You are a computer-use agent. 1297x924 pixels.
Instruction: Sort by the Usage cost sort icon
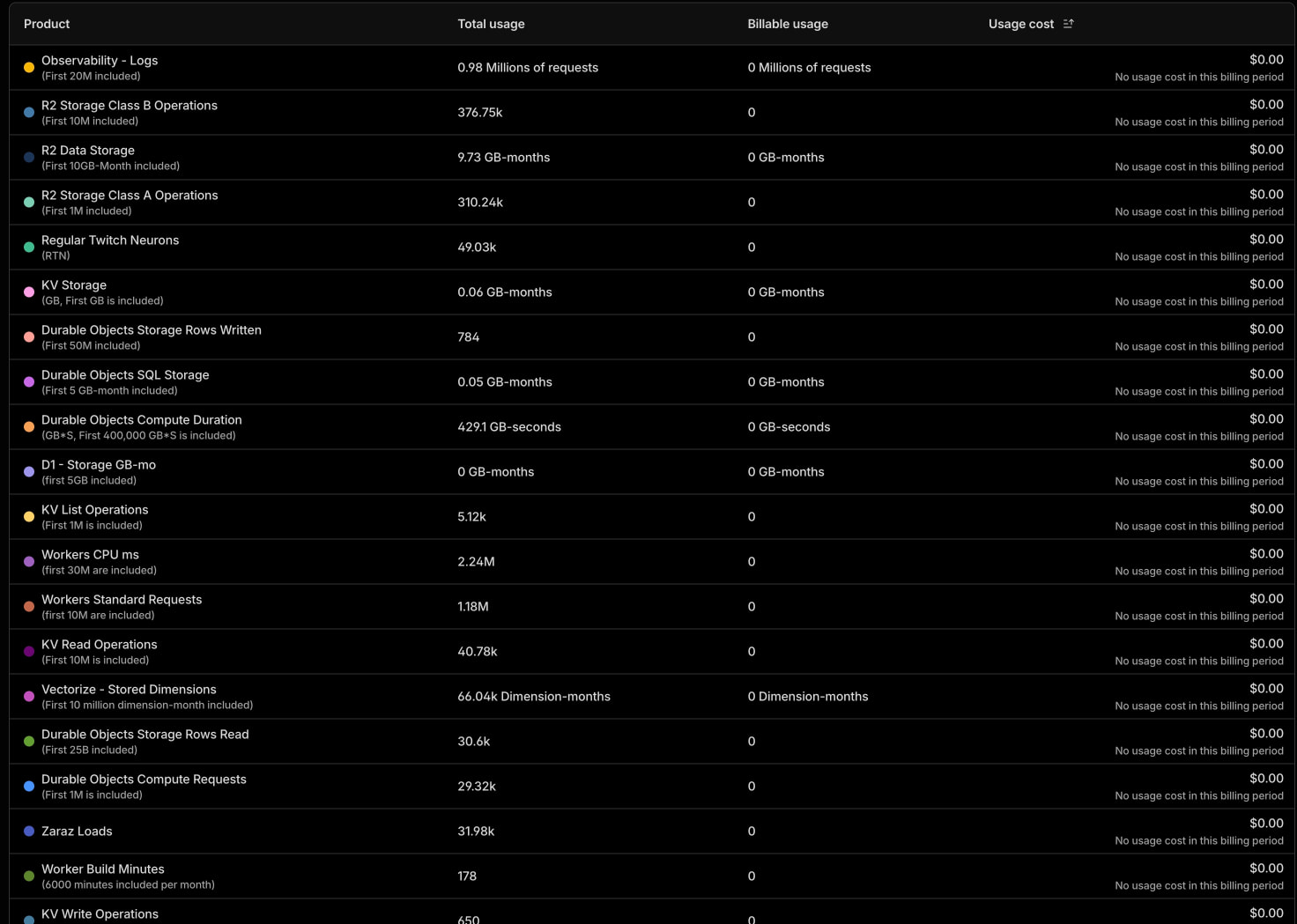pyautogui.click(x=1068, y=24)
